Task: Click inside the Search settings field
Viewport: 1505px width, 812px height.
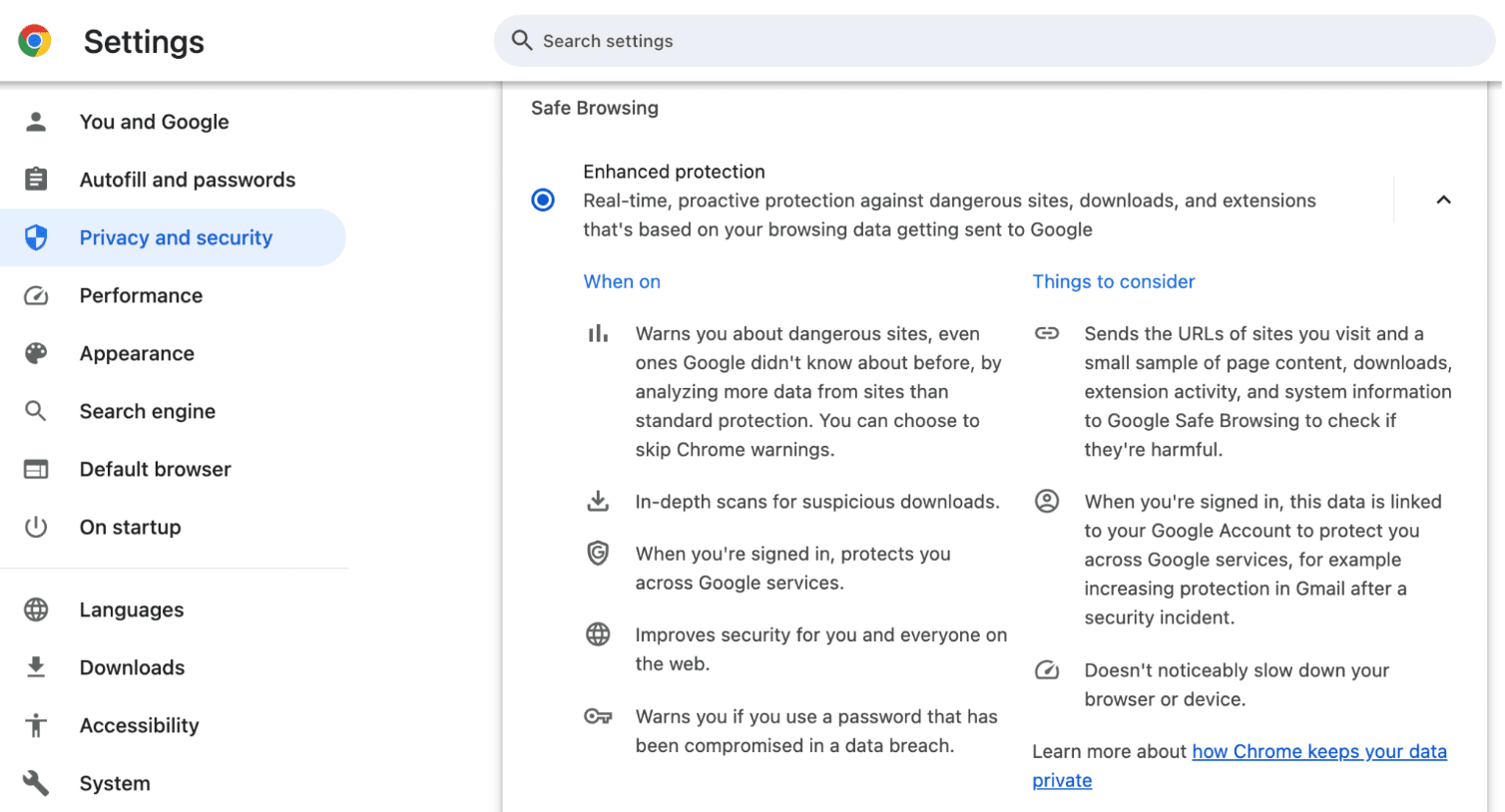Action: [x=898, y=41]
